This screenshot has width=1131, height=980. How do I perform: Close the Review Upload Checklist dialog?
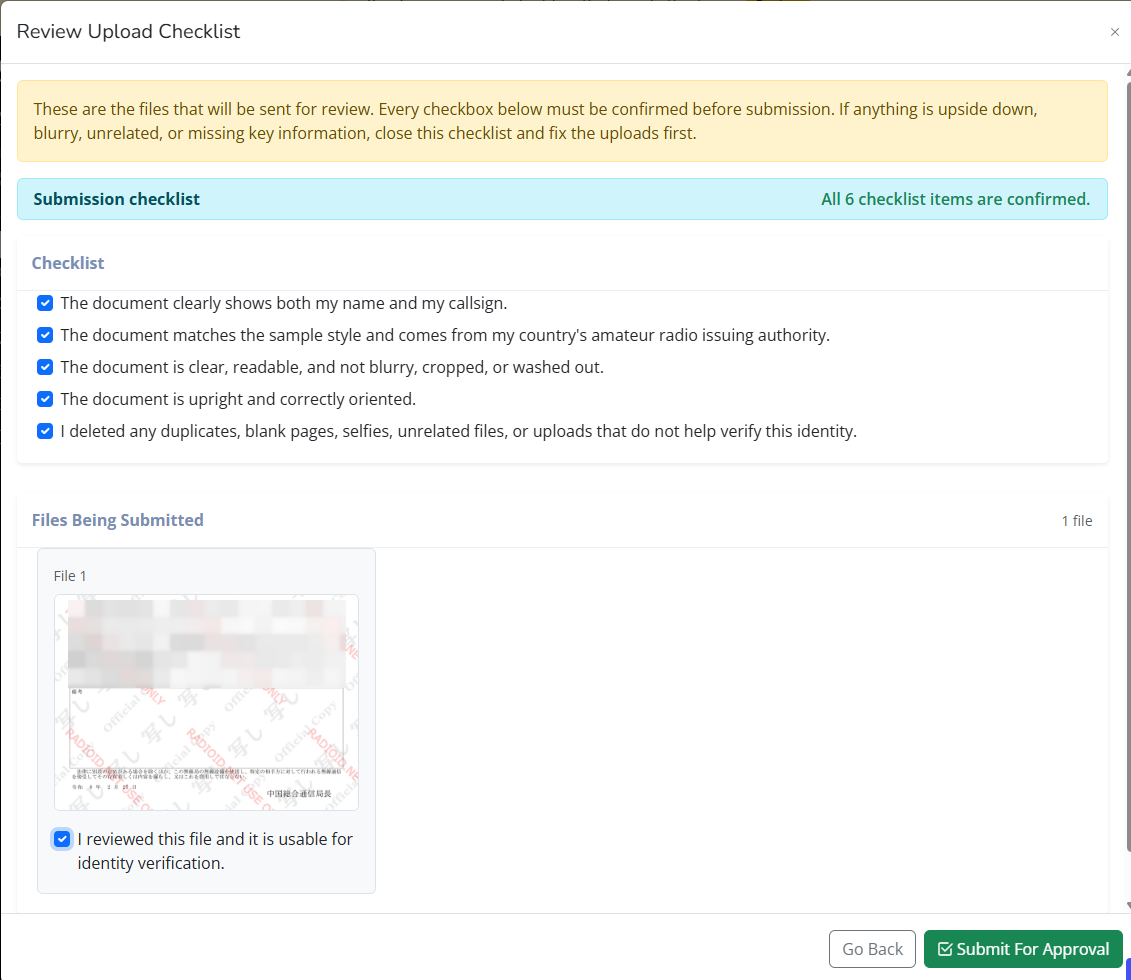click(x=1114, y=32)
